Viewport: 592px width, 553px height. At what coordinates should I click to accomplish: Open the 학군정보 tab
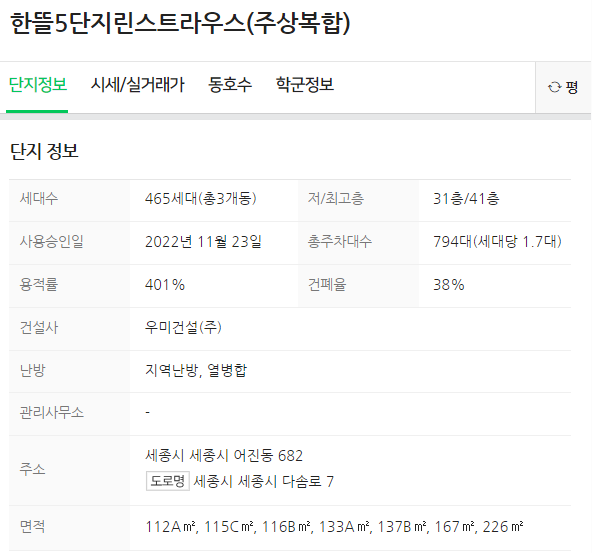(305, 85)
